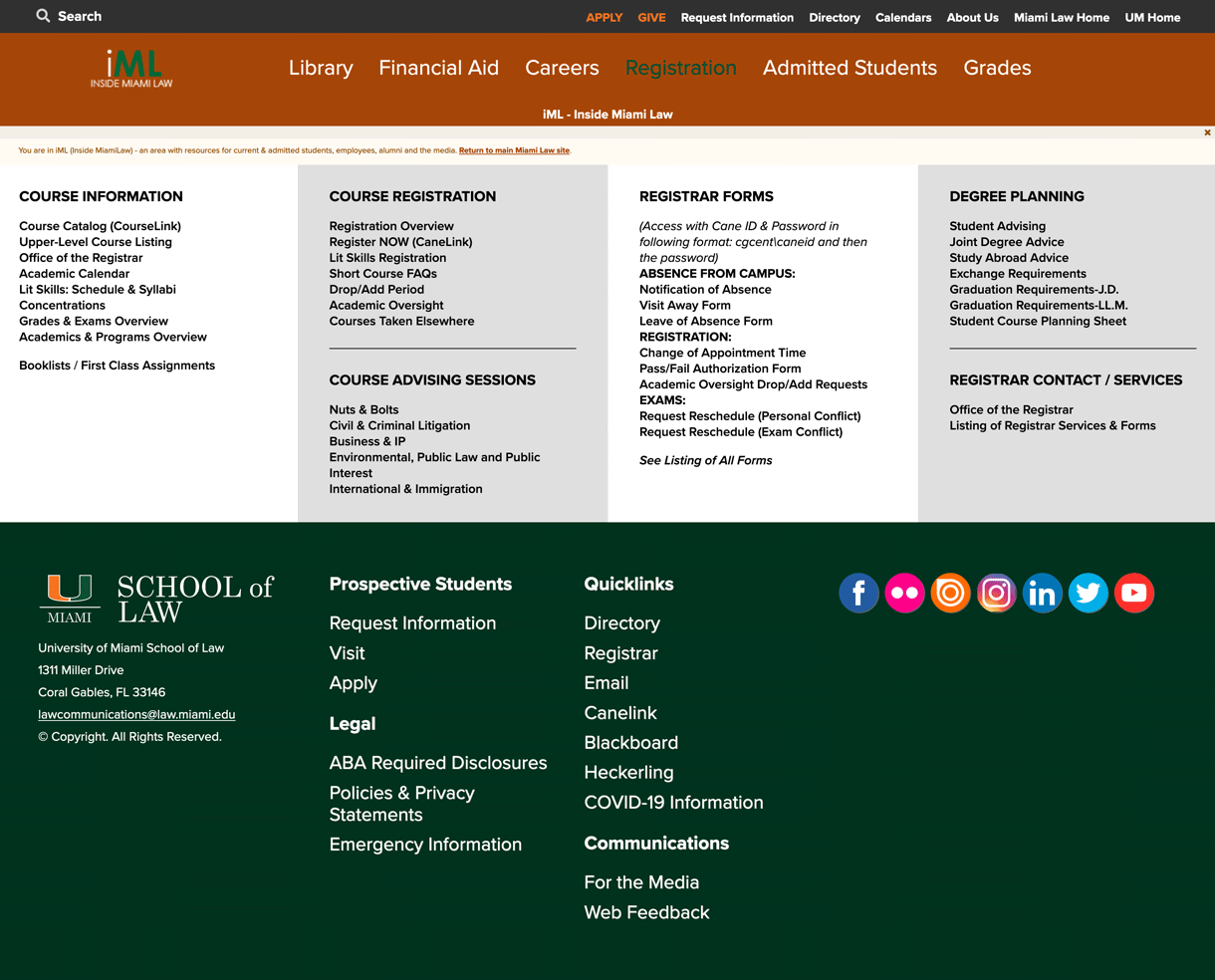The image size is (1215, 980).
Task: Open Courses Taken Elsewhere
Action: click(x=401, y=322)
